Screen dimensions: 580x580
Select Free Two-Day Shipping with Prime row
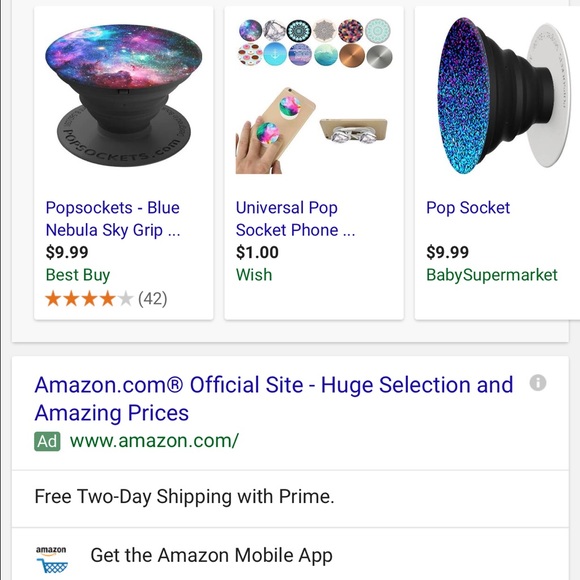[290, 498]
